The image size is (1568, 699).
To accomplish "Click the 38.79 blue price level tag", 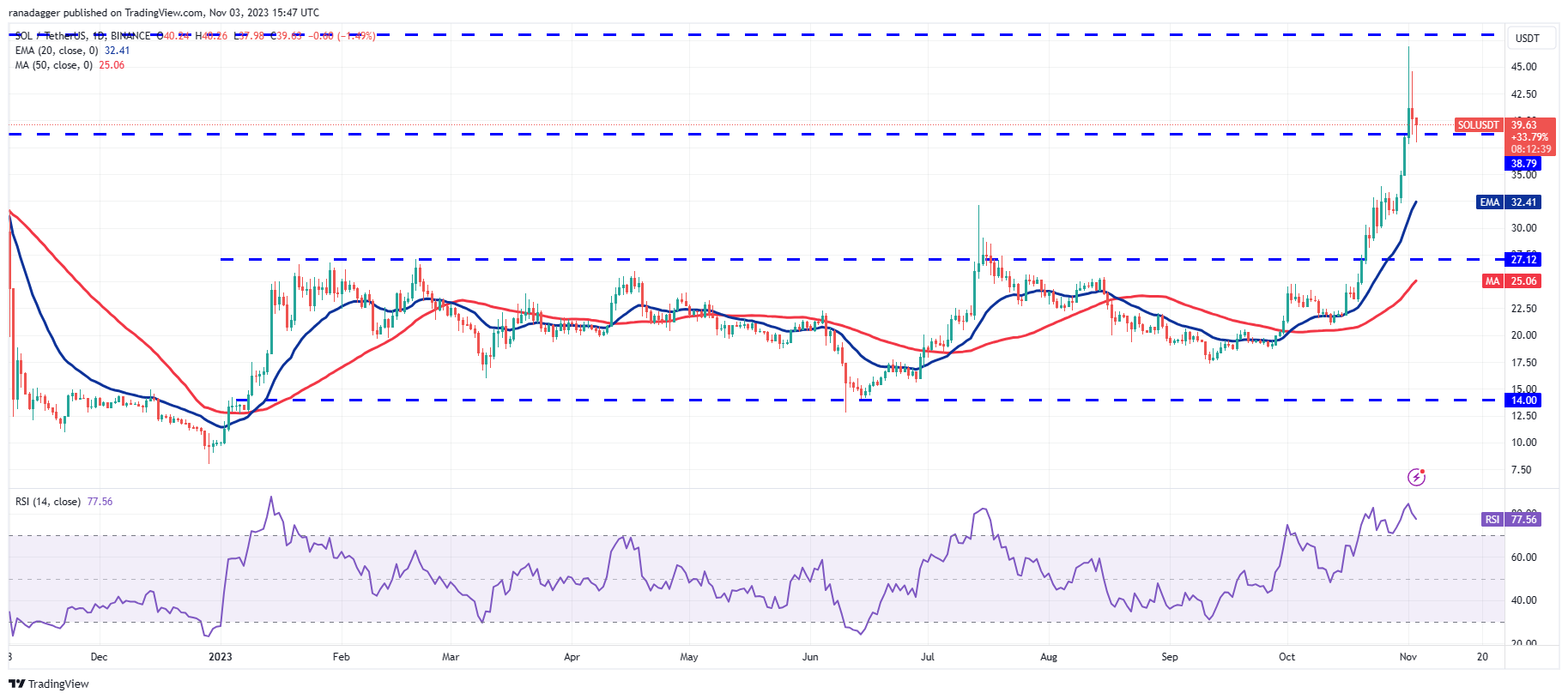I will [1523, 164].
